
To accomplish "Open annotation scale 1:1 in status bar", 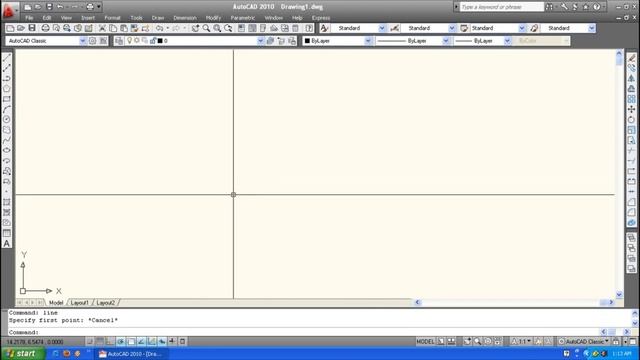I will pyautogui.click(x=522, y=341).
